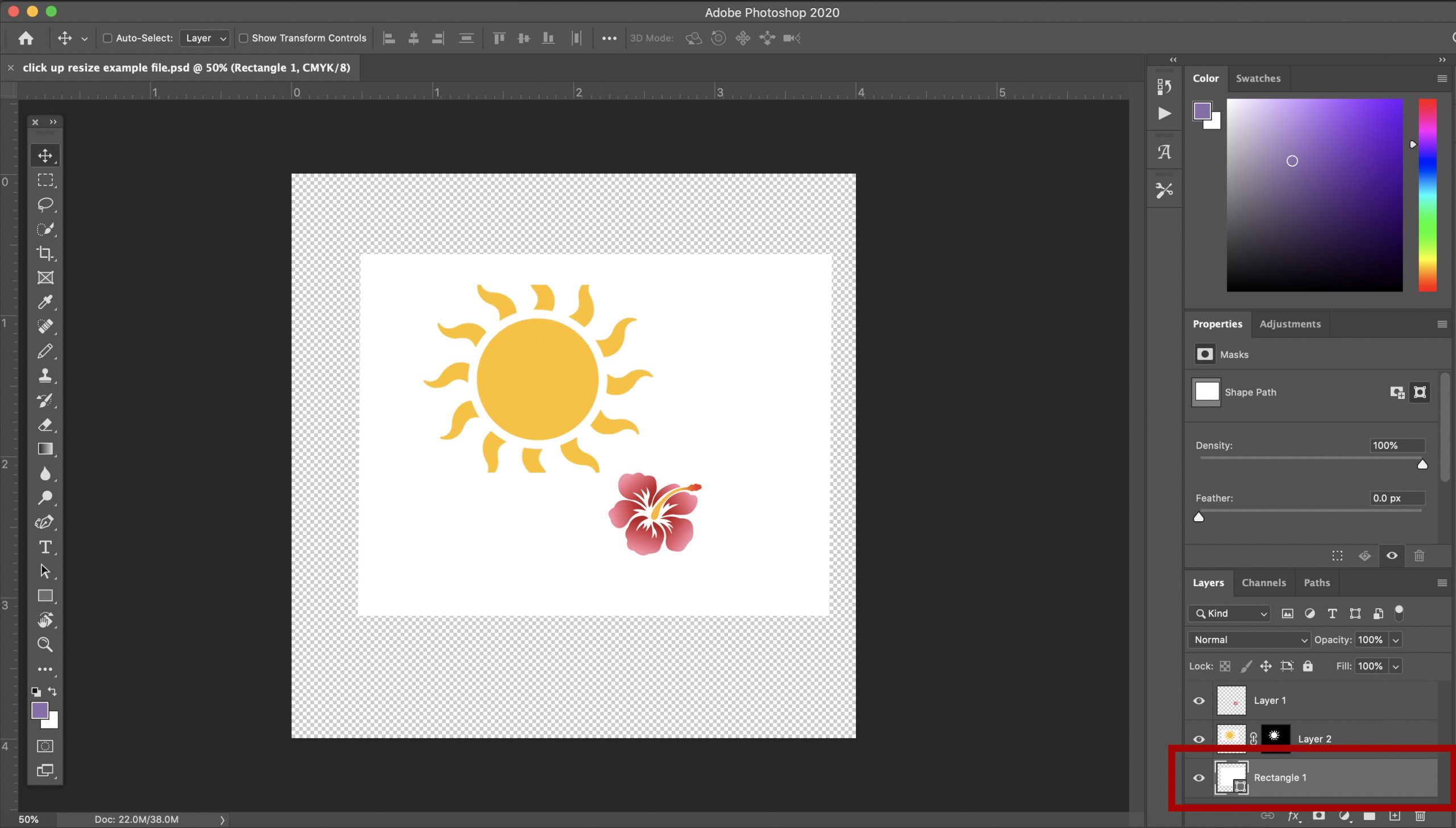Choose the Horizontal Type tool
The height and width of the screenshot is (828, 1456).
point(45,547)
